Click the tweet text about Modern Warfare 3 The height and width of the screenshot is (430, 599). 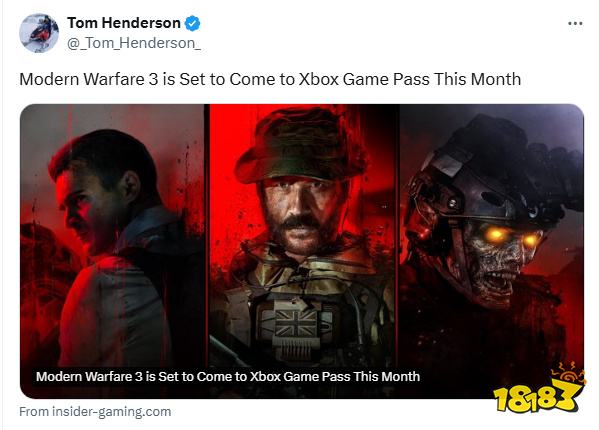pos(270,79)
